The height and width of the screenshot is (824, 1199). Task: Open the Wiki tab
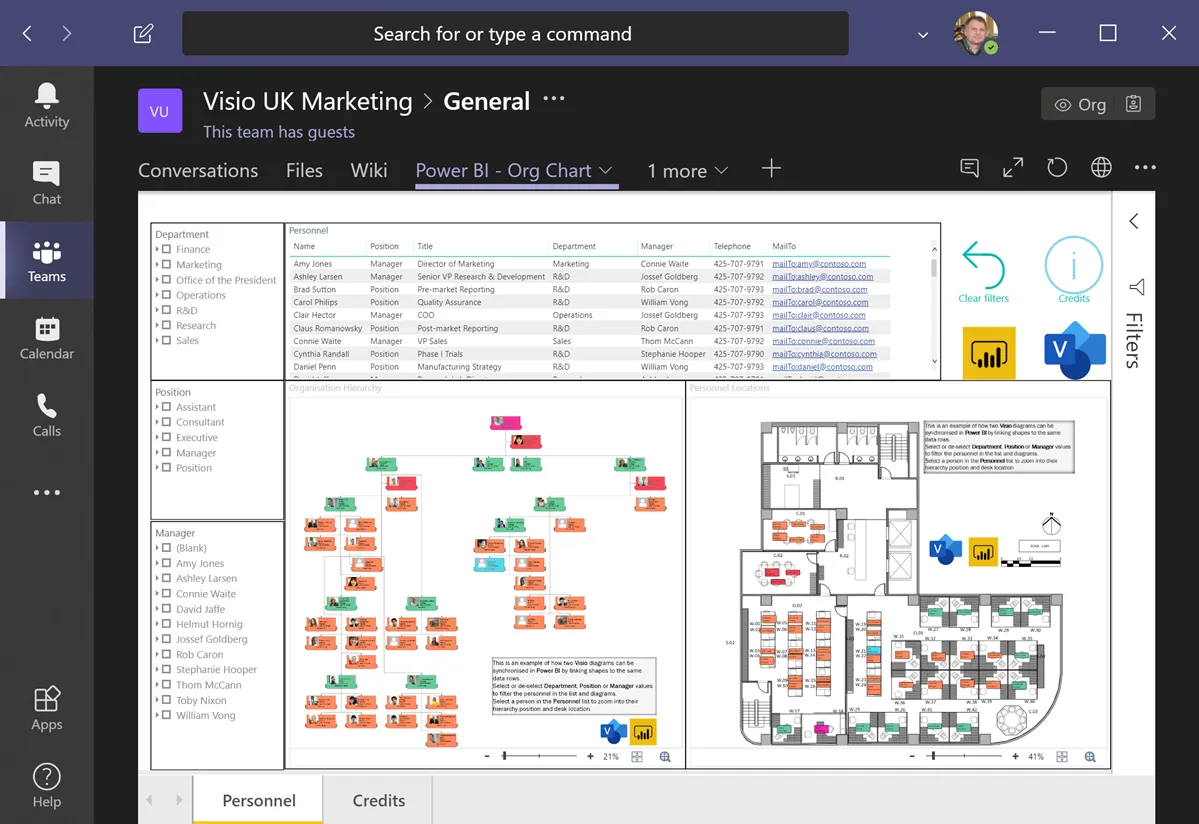(368, 170)
